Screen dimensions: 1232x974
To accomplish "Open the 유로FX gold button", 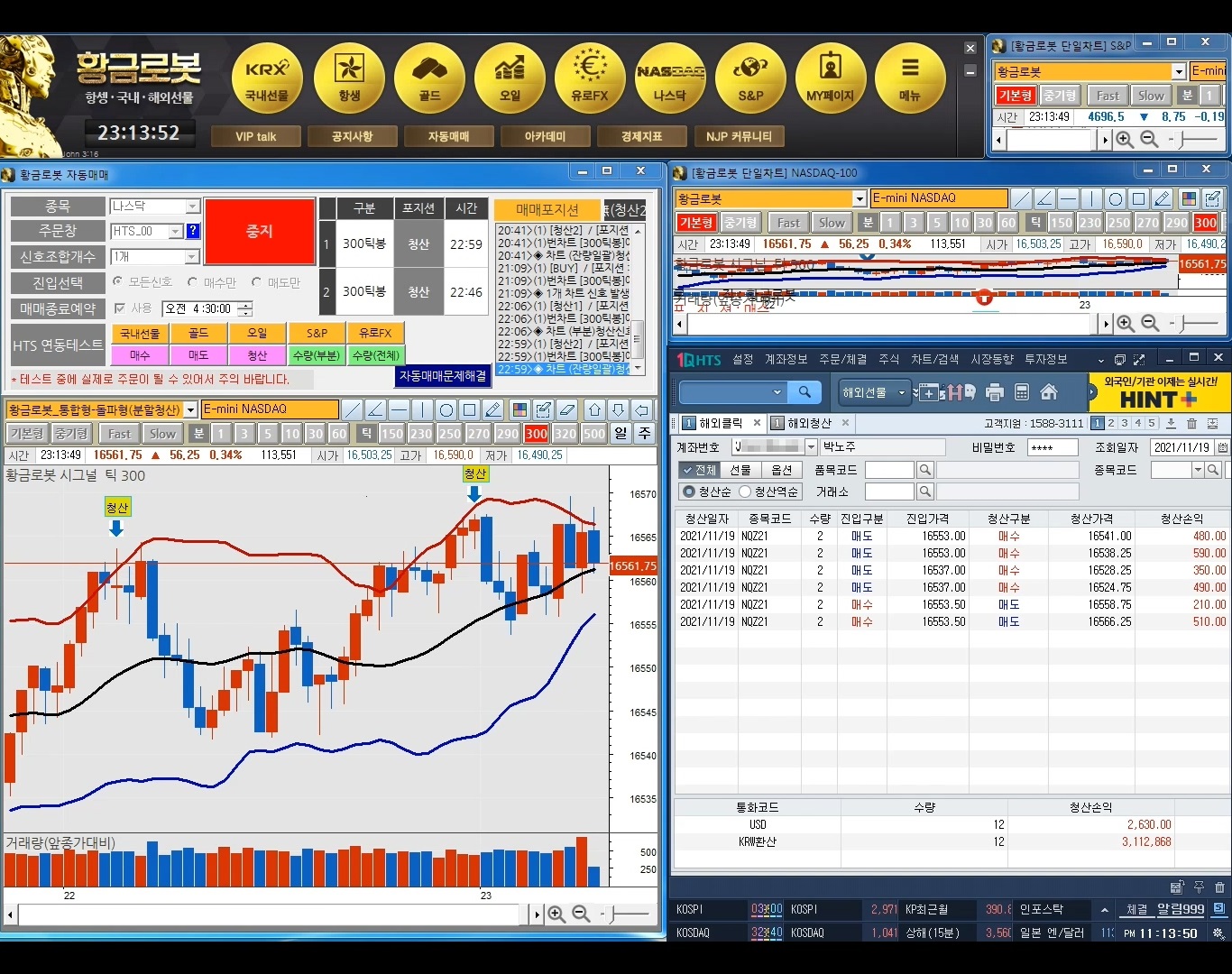I will coord(590,78).
